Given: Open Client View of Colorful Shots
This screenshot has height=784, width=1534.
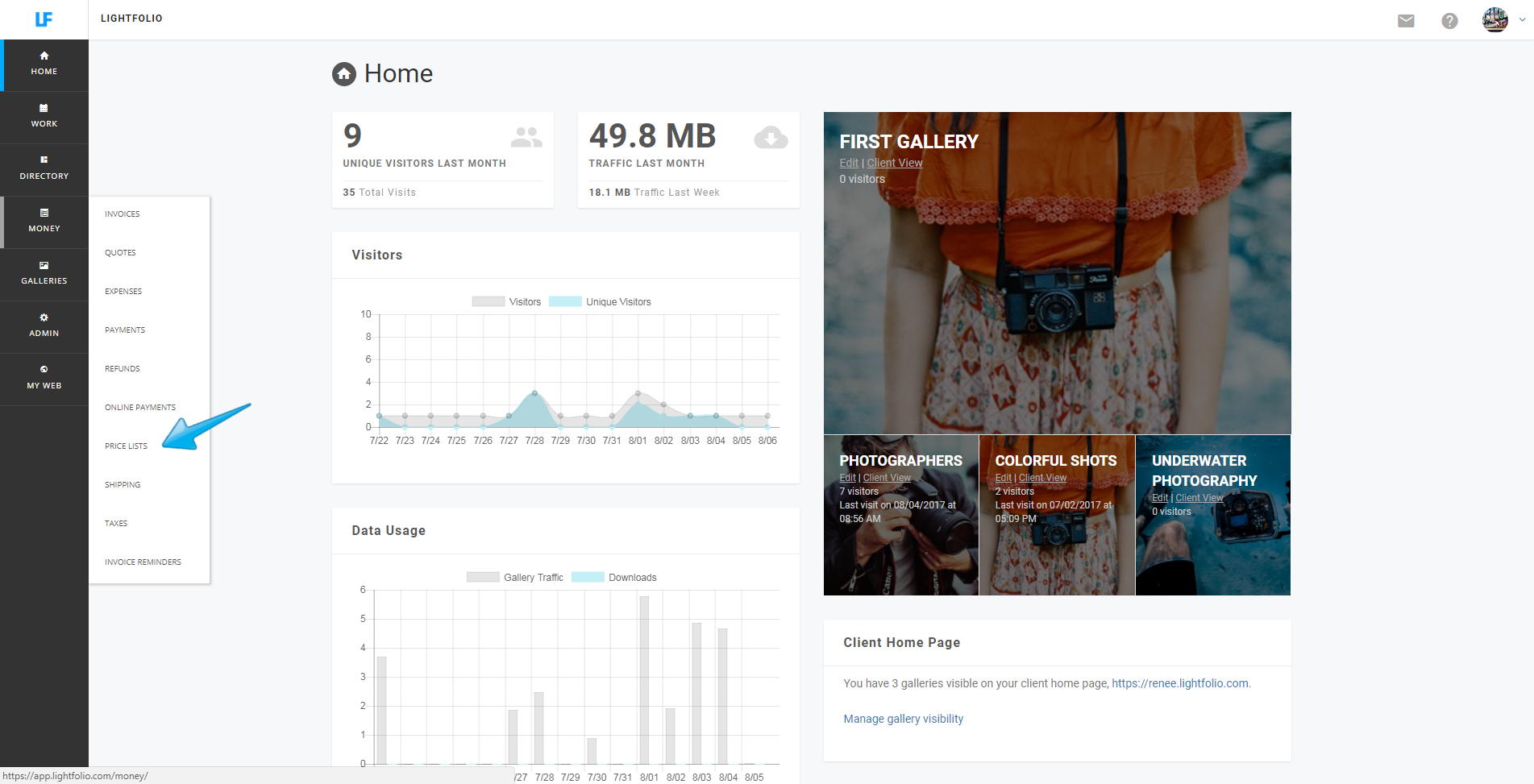Looking at the screenshot, I should pyautogui.click(x=1042, y=478).
